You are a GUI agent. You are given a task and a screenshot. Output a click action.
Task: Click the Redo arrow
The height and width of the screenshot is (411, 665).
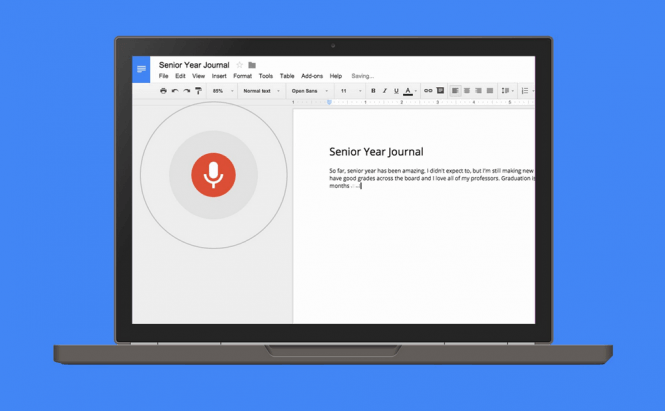point(186,91)
